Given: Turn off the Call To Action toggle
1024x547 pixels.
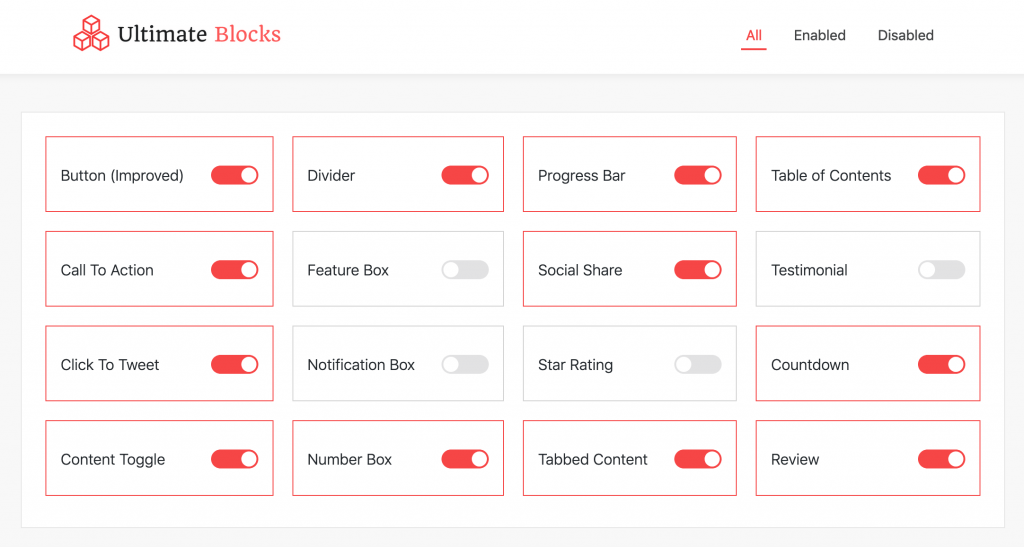Looking at the screenshot, I should [234, 270].
